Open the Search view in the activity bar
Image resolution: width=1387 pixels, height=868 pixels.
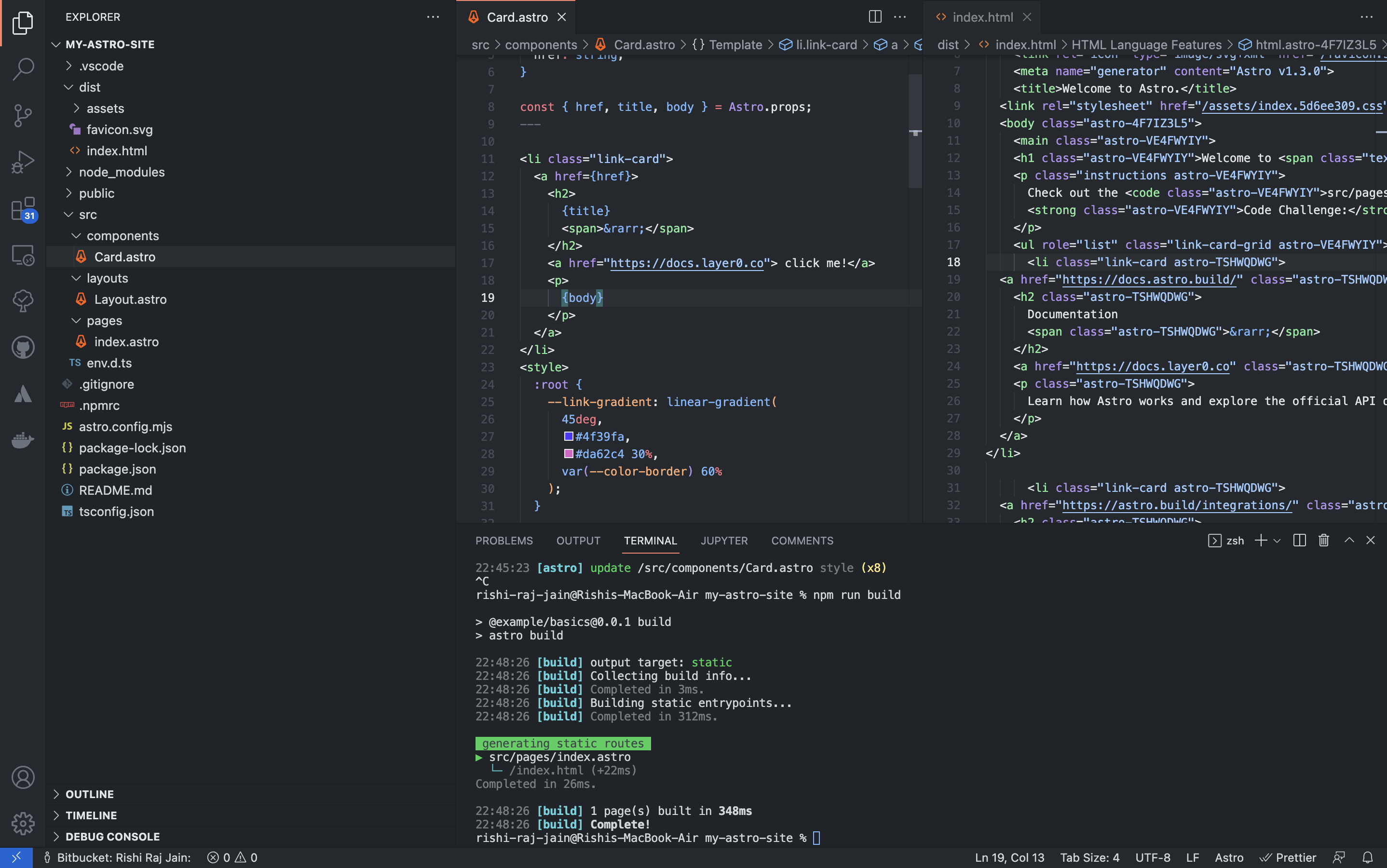coord(22,69)
